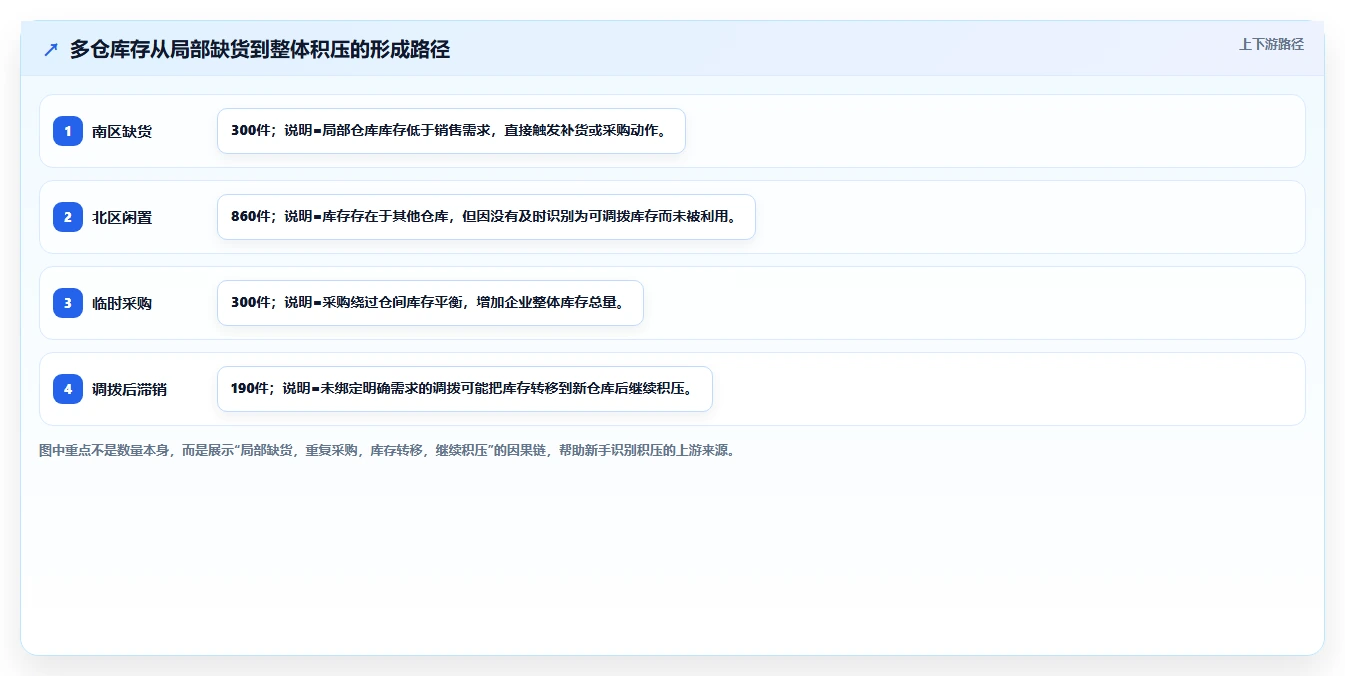This screenshot has width=1345, height=676.
Task: Click the trend arrow icon beside the title
Action: click(x=51, y=50)
